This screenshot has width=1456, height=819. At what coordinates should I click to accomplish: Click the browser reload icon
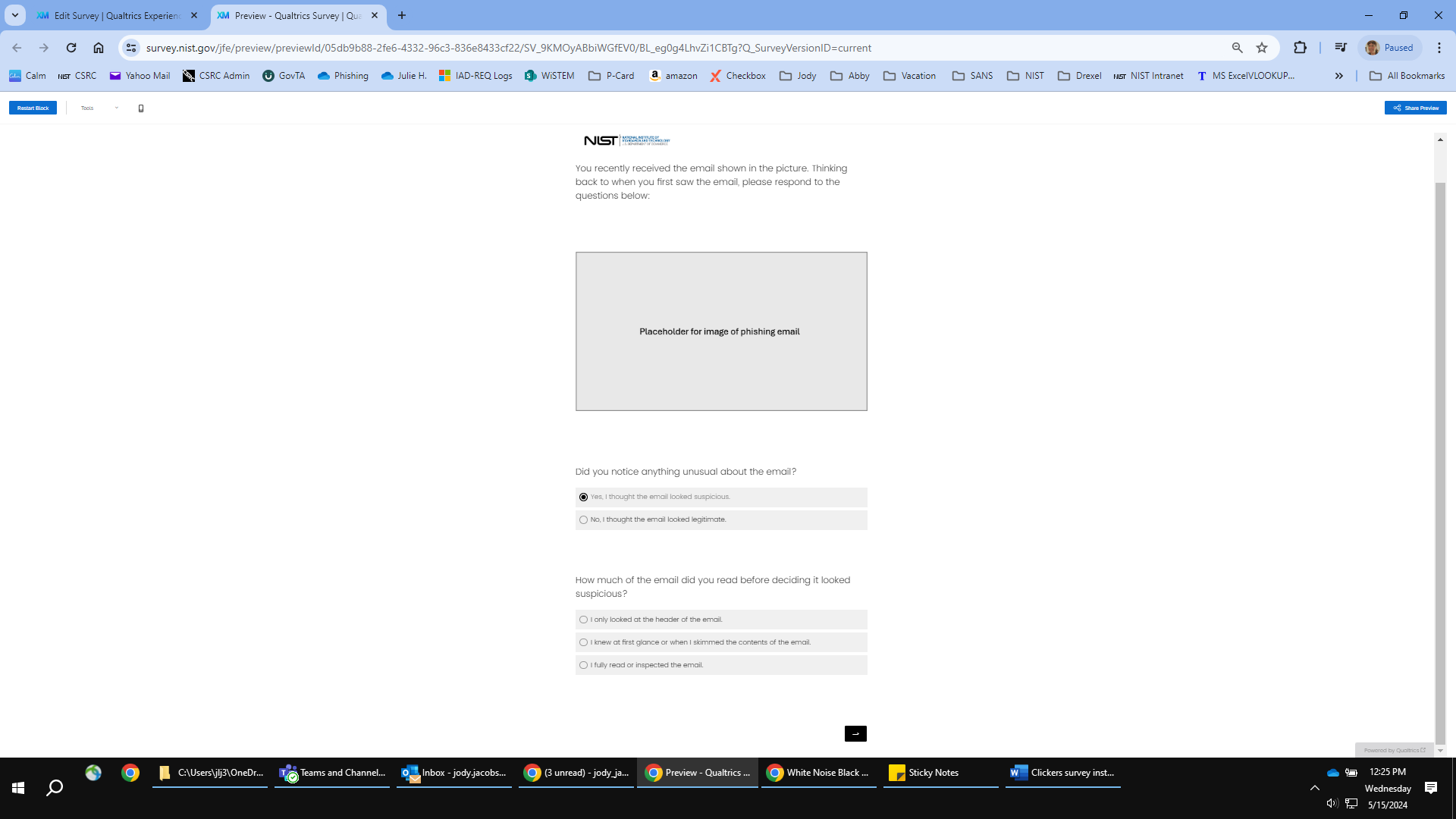click(71, 48)
